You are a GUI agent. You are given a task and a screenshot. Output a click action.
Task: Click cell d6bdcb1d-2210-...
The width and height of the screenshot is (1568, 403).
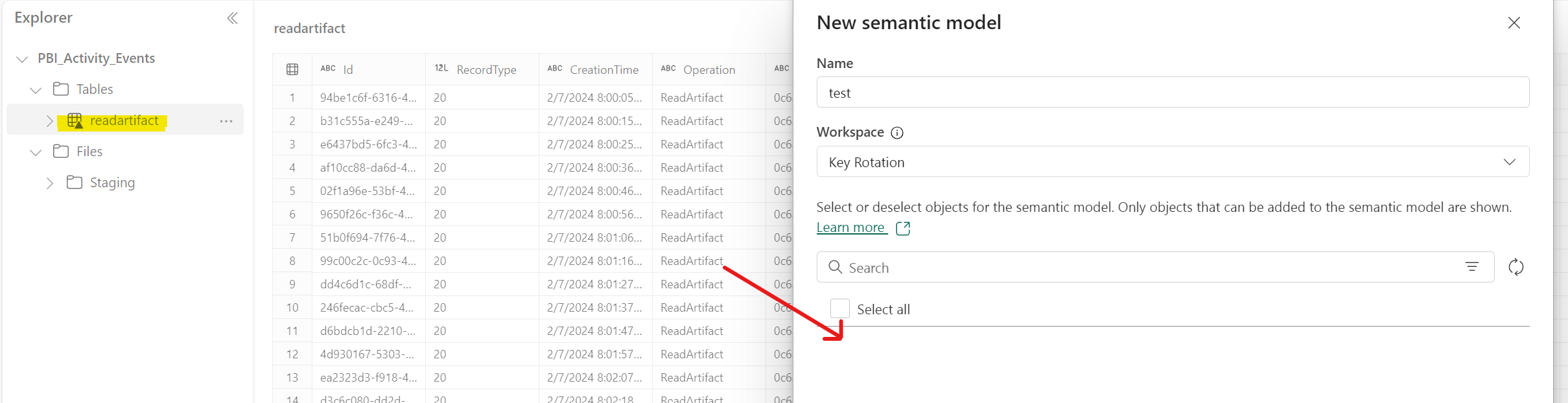(368, 331)
